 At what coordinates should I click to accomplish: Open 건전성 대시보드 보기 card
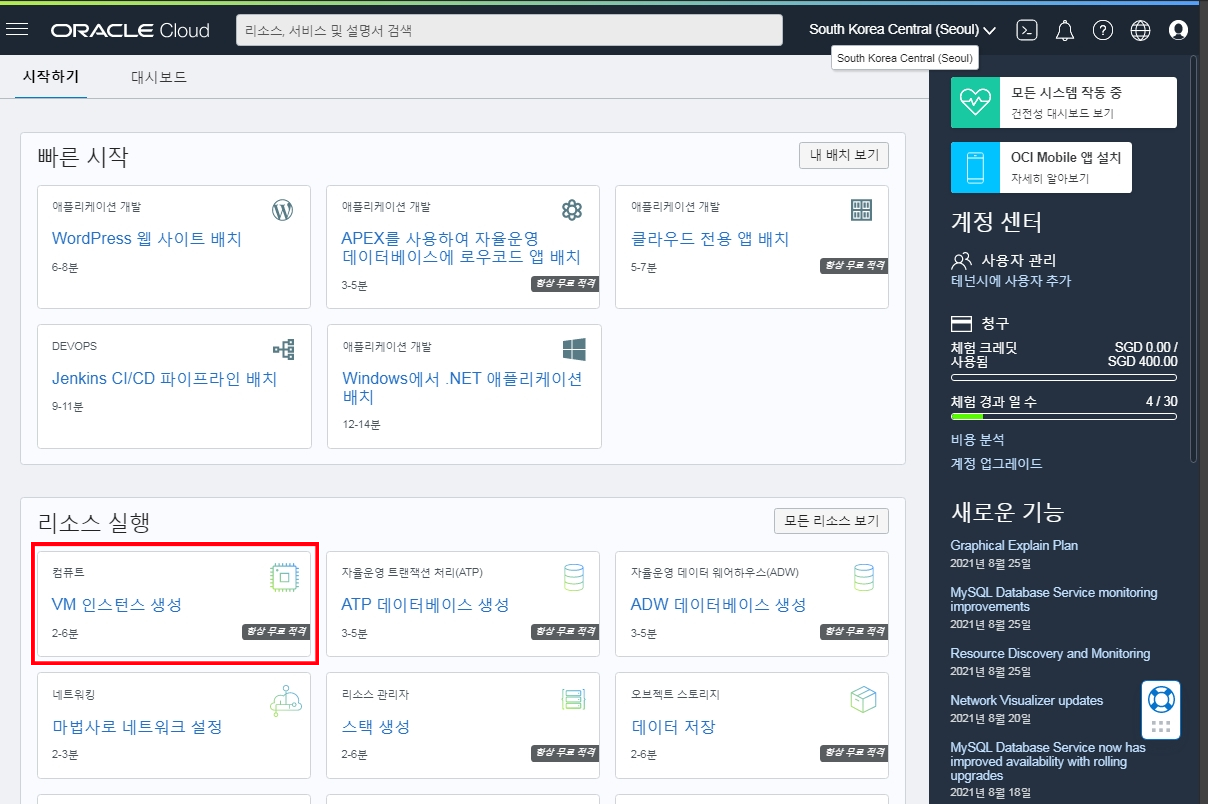[x=1064, y=102]
